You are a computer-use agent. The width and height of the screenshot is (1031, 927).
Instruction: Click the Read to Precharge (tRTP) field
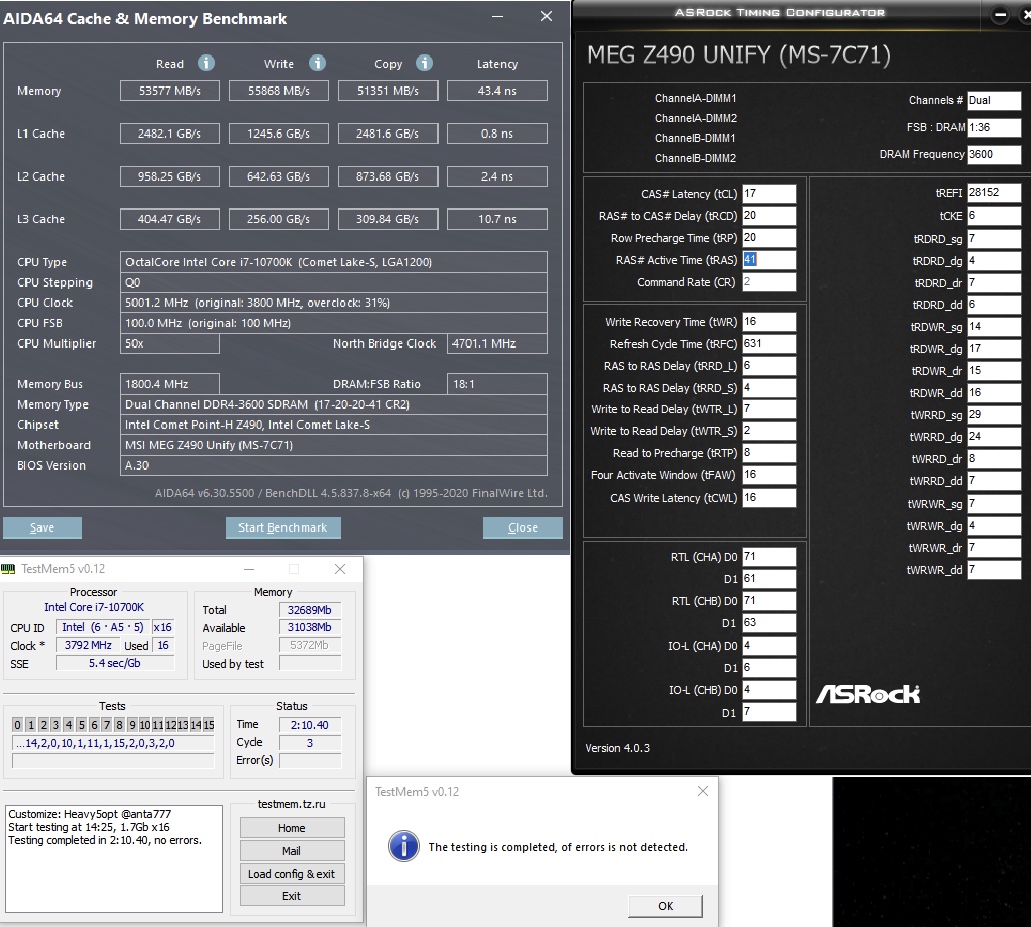pos(769,453)
